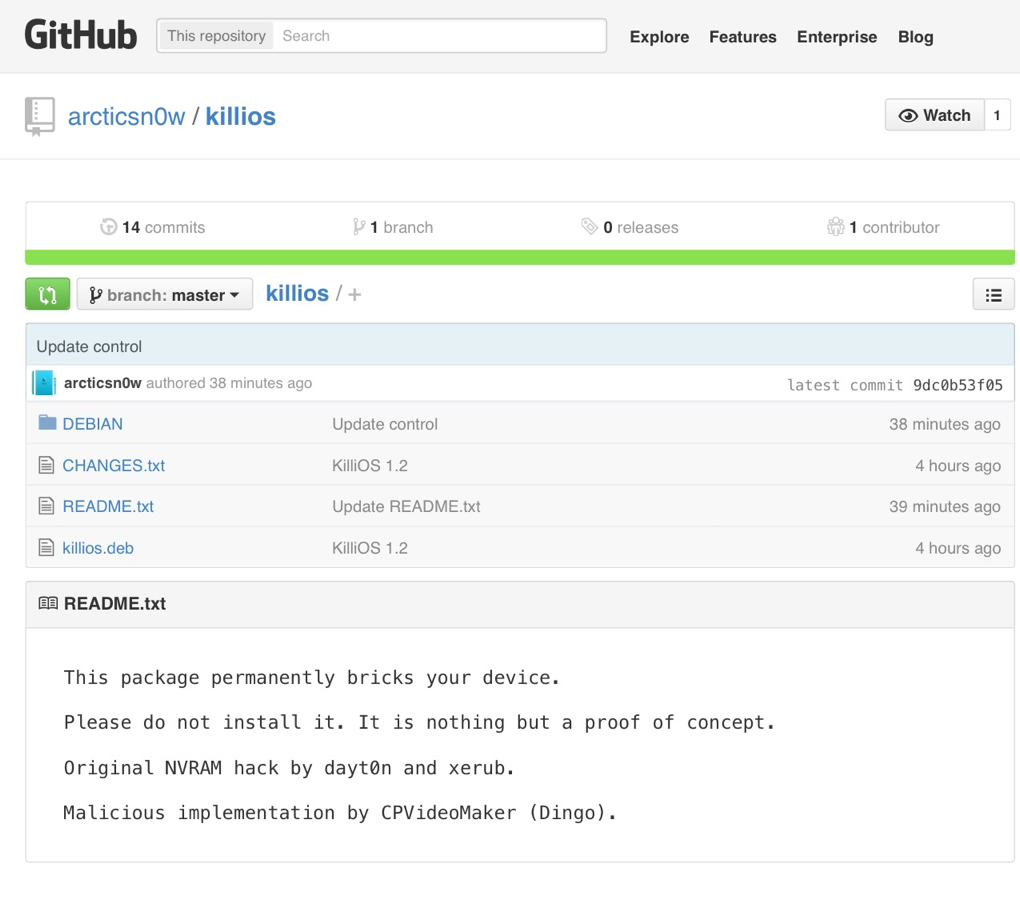This screenshot has width=1020, height=904.
Task: Open killios.deb file
Action: [x=98, y=548]
